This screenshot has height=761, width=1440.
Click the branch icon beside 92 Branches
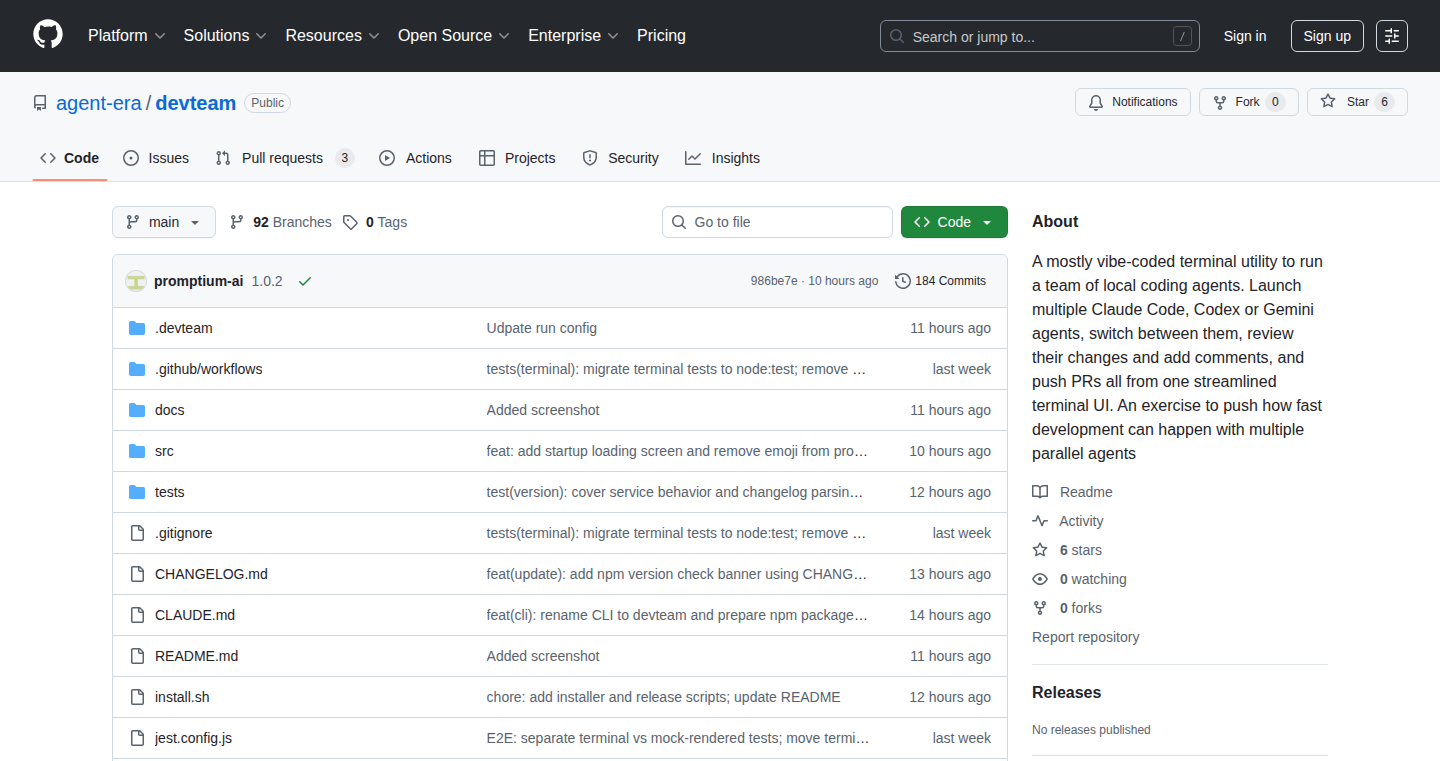coord(237,222)
